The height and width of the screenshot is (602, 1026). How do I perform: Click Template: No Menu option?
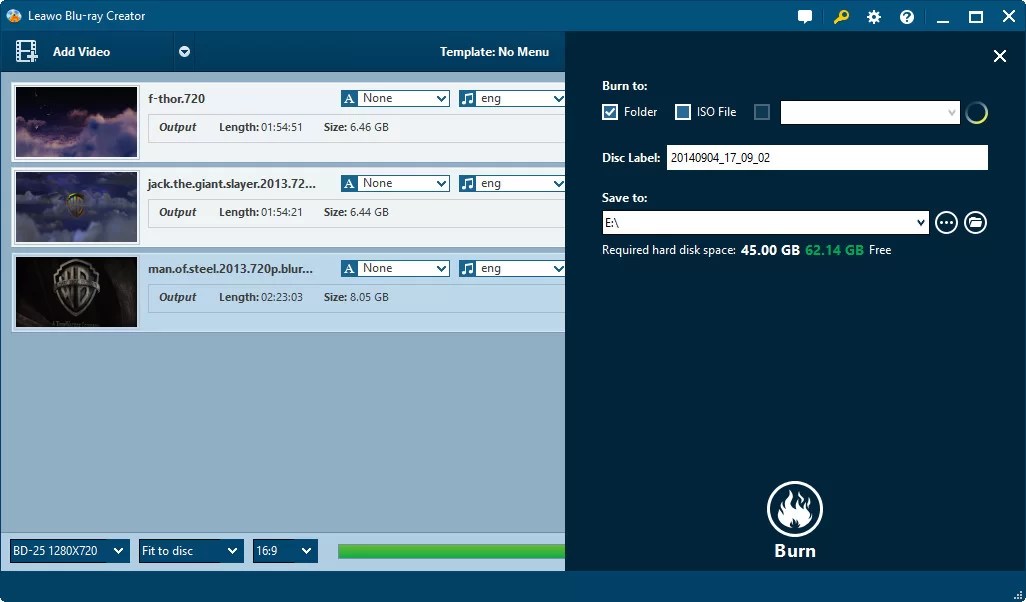coord(496,51)
